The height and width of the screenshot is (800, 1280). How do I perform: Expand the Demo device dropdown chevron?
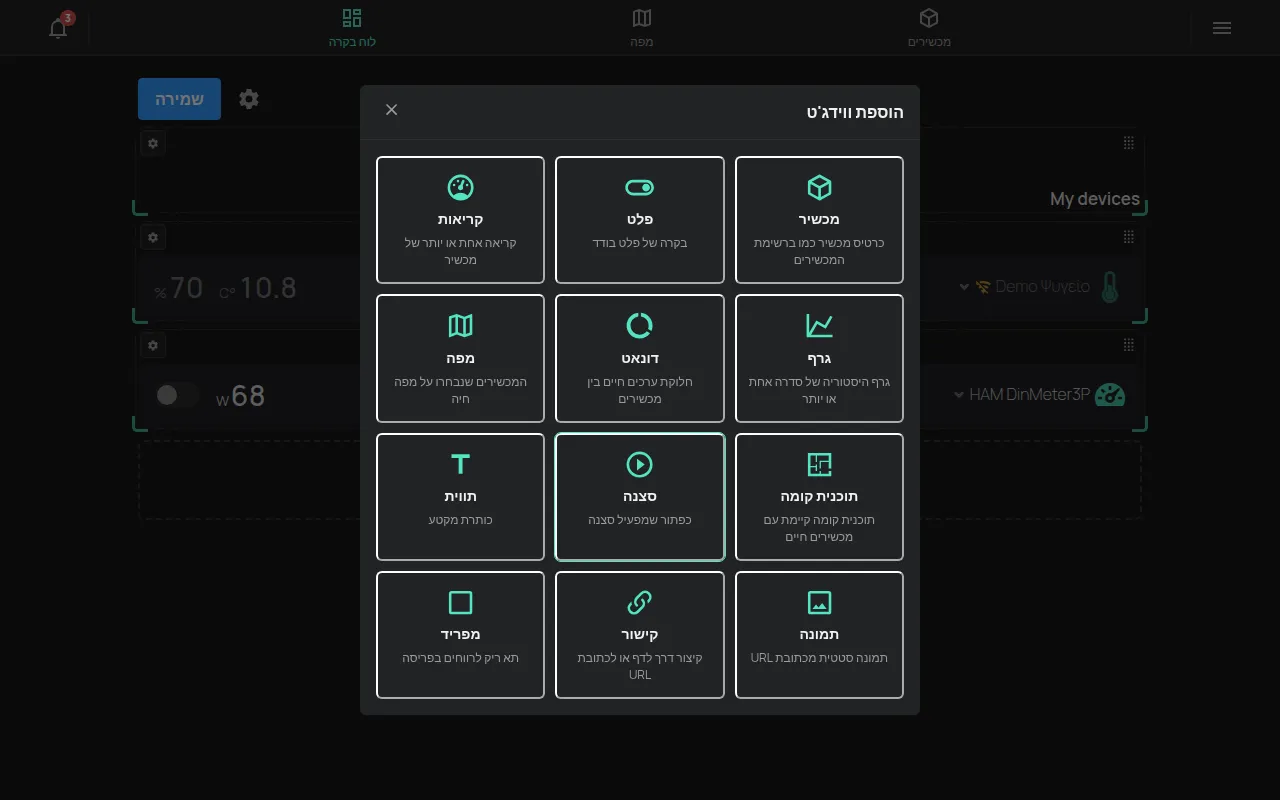click(964, 287)
